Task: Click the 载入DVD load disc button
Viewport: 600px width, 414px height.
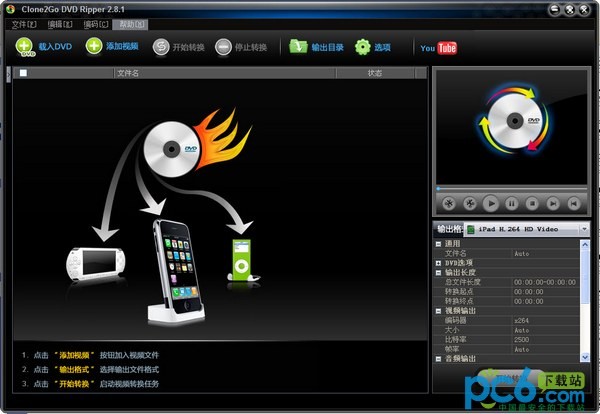Action: tap(44, 47)
